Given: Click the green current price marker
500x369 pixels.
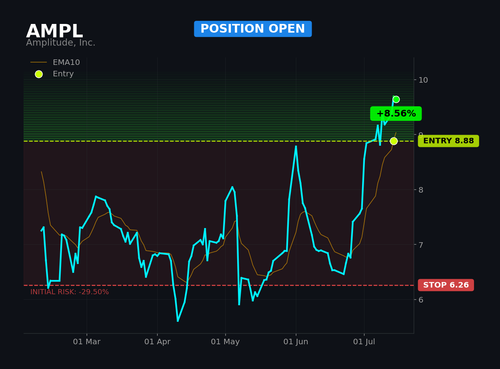Looking at the screenshot, I should pos(396,99).
